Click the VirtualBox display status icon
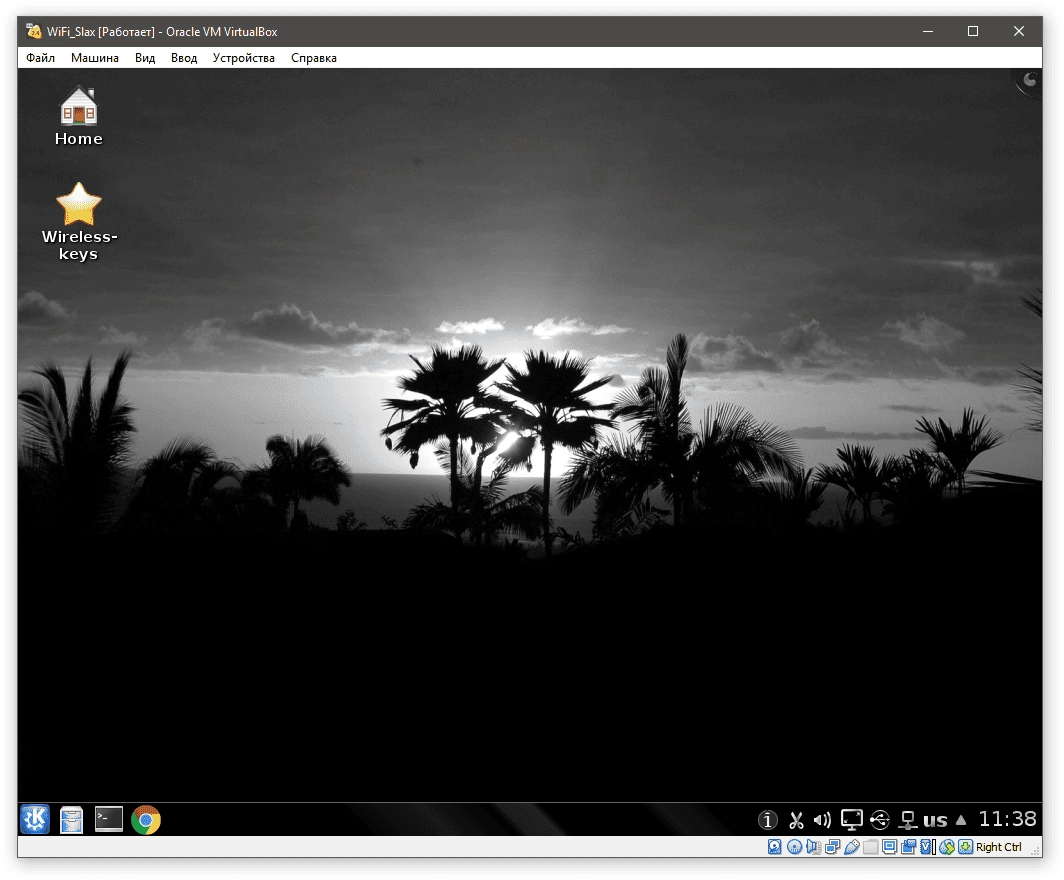Image resolution: width=1064 pixels, height=880 pixels. coord(890,847)
